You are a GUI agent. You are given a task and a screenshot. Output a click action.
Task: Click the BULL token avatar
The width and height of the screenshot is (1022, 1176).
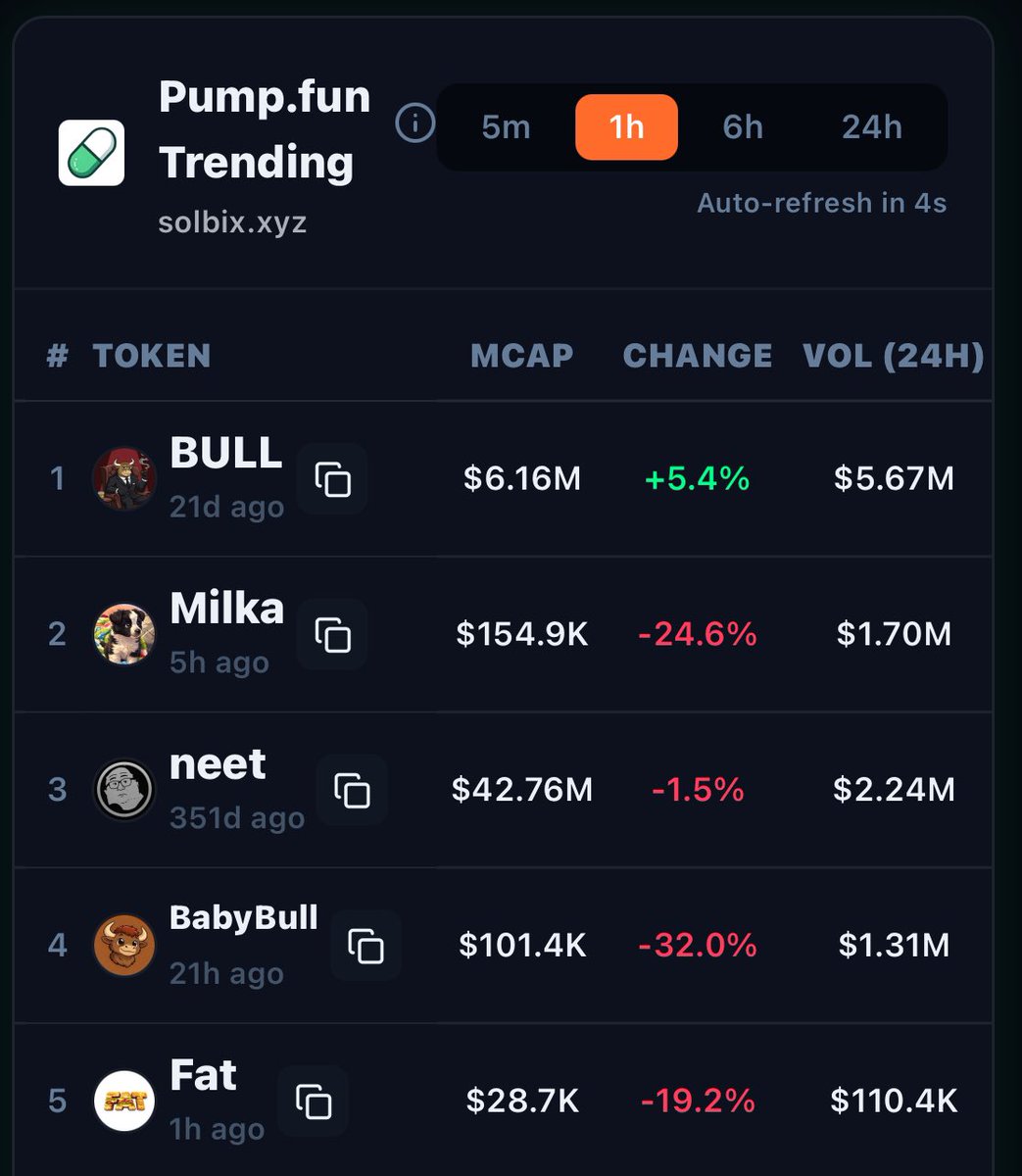pyautogui.click(x=124, y=478)
